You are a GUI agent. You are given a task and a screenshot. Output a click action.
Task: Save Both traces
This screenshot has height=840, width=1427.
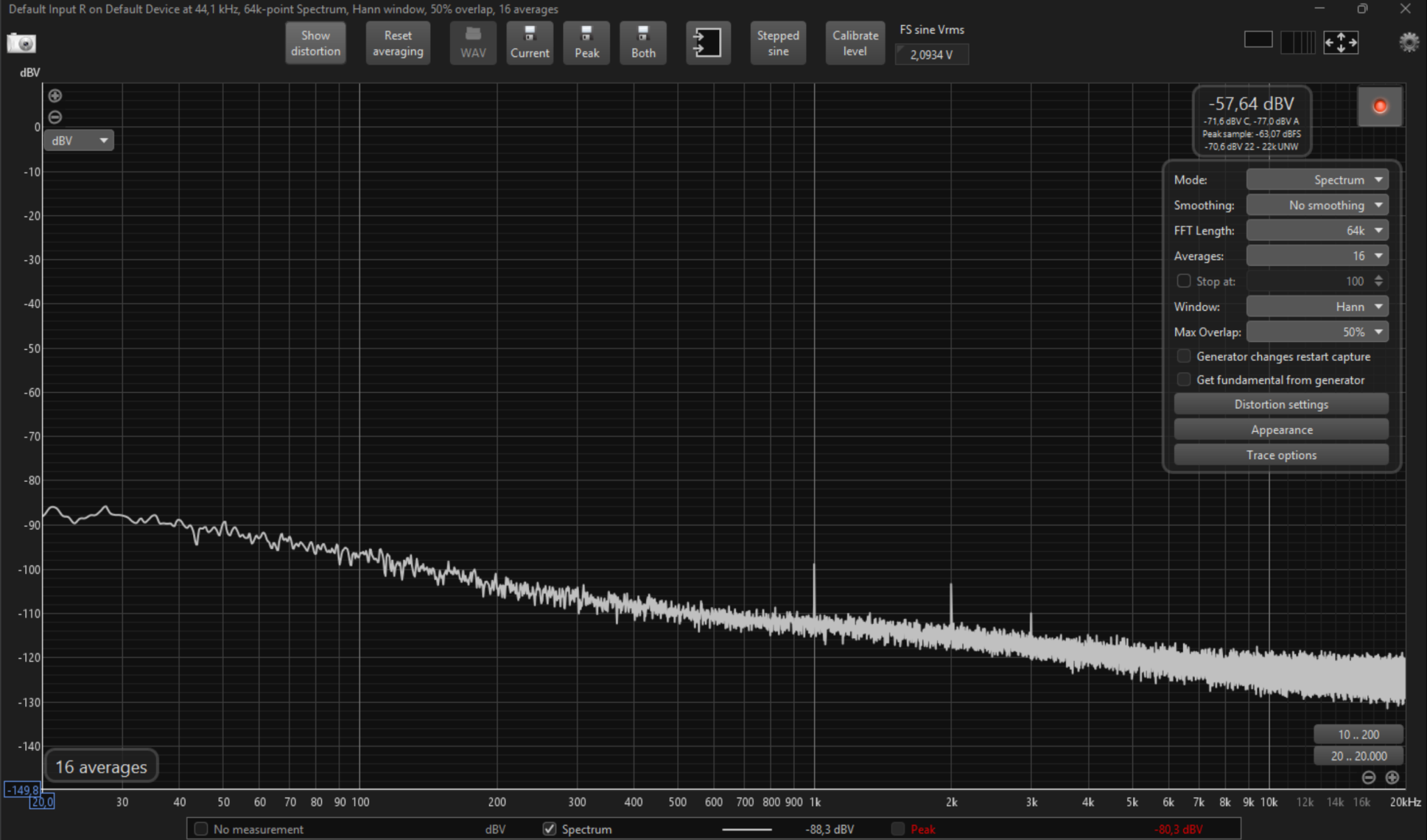643,43
